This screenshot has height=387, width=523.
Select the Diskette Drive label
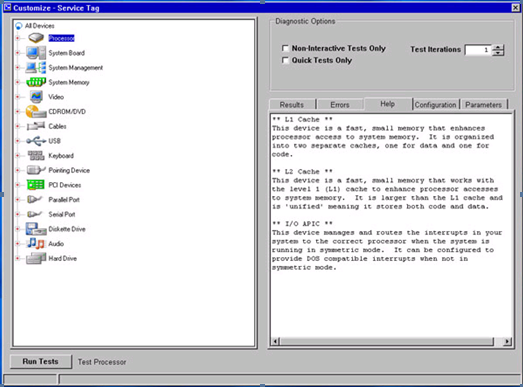tap(67, 229)
